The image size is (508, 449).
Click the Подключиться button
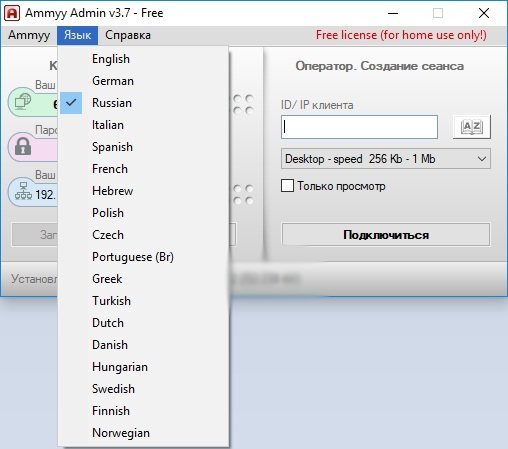click(386, 235)
